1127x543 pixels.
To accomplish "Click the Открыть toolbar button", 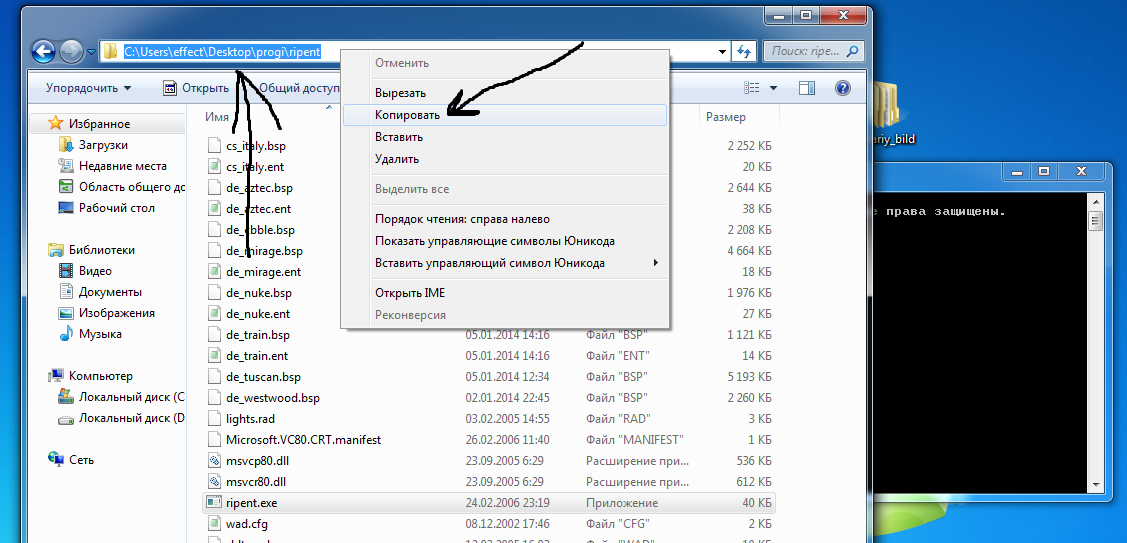I will [196, 88].
